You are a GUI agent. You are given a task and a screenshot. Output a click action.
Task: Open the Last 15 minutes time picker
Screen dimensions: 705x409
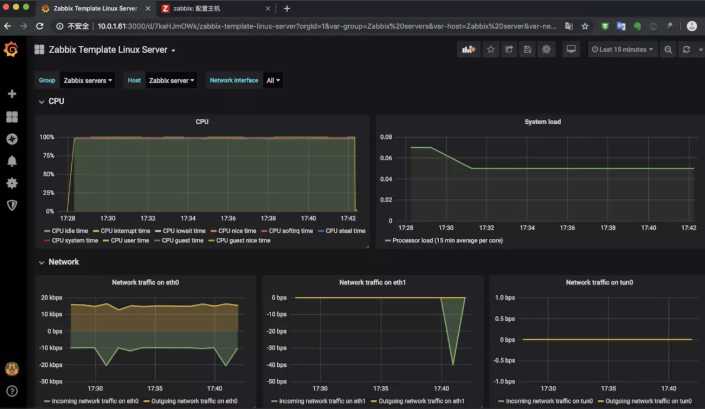click(622, 49)
